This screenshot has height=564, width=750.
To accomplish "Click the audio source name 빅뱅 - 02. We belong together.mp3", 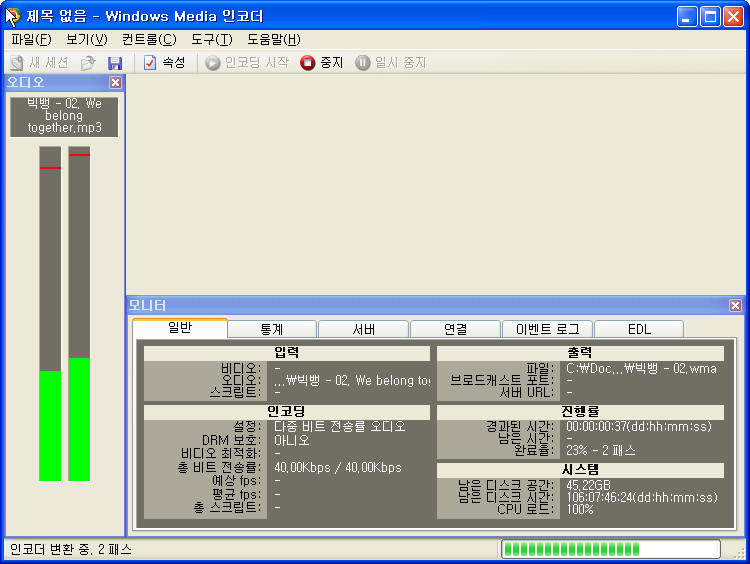I will pos(64,116).
